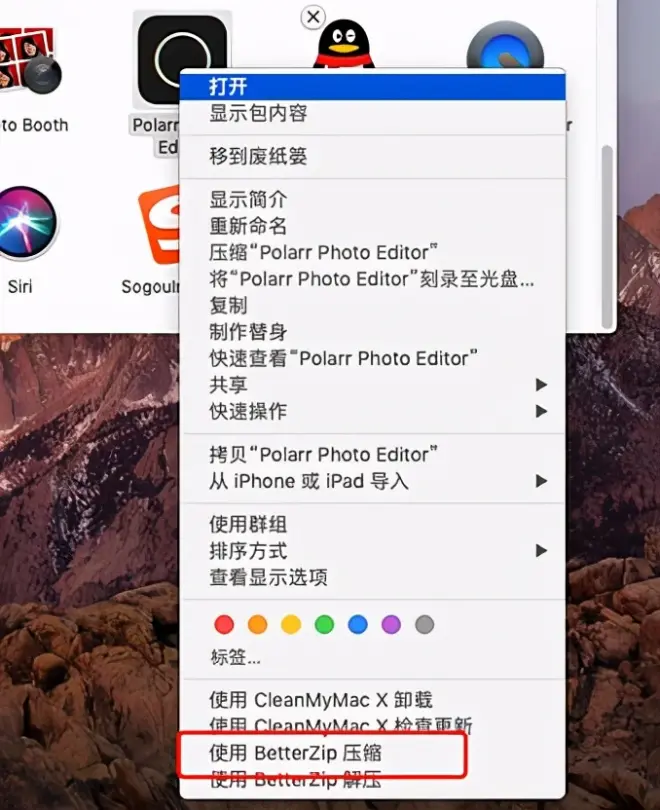Screen dimensions: 660x810
Task: Expand the 快速操作 submenu
Action: tap(372, 411)
